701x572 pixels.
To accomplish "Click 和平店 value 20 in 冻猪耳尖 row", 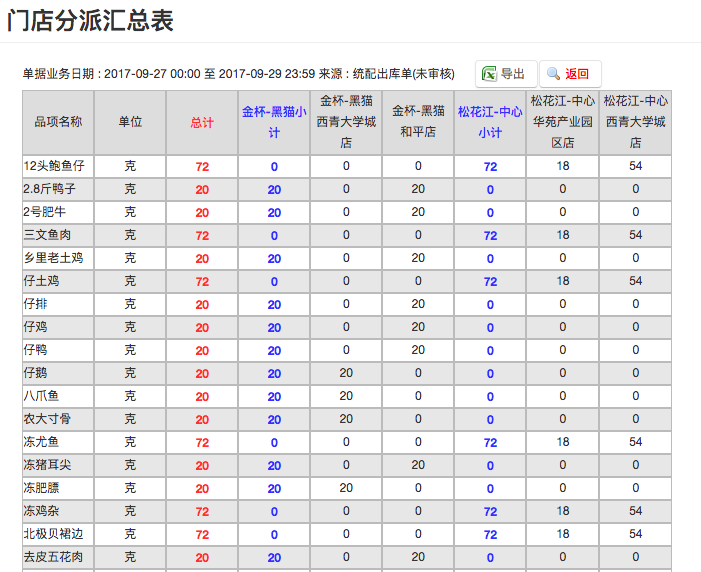I will point(418,465).
